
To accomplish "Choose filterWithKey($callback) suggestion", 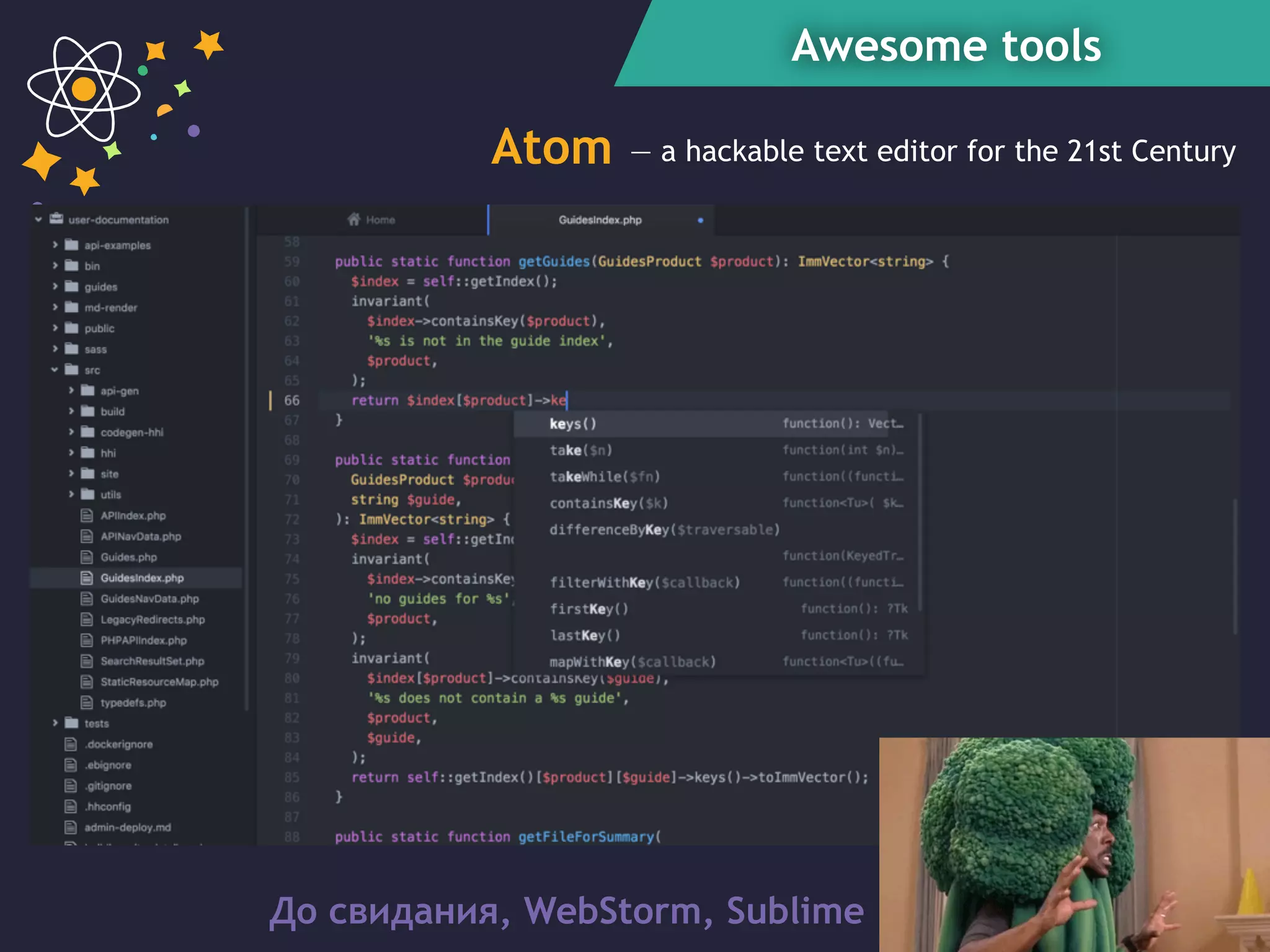I will (x=716, y=583).
